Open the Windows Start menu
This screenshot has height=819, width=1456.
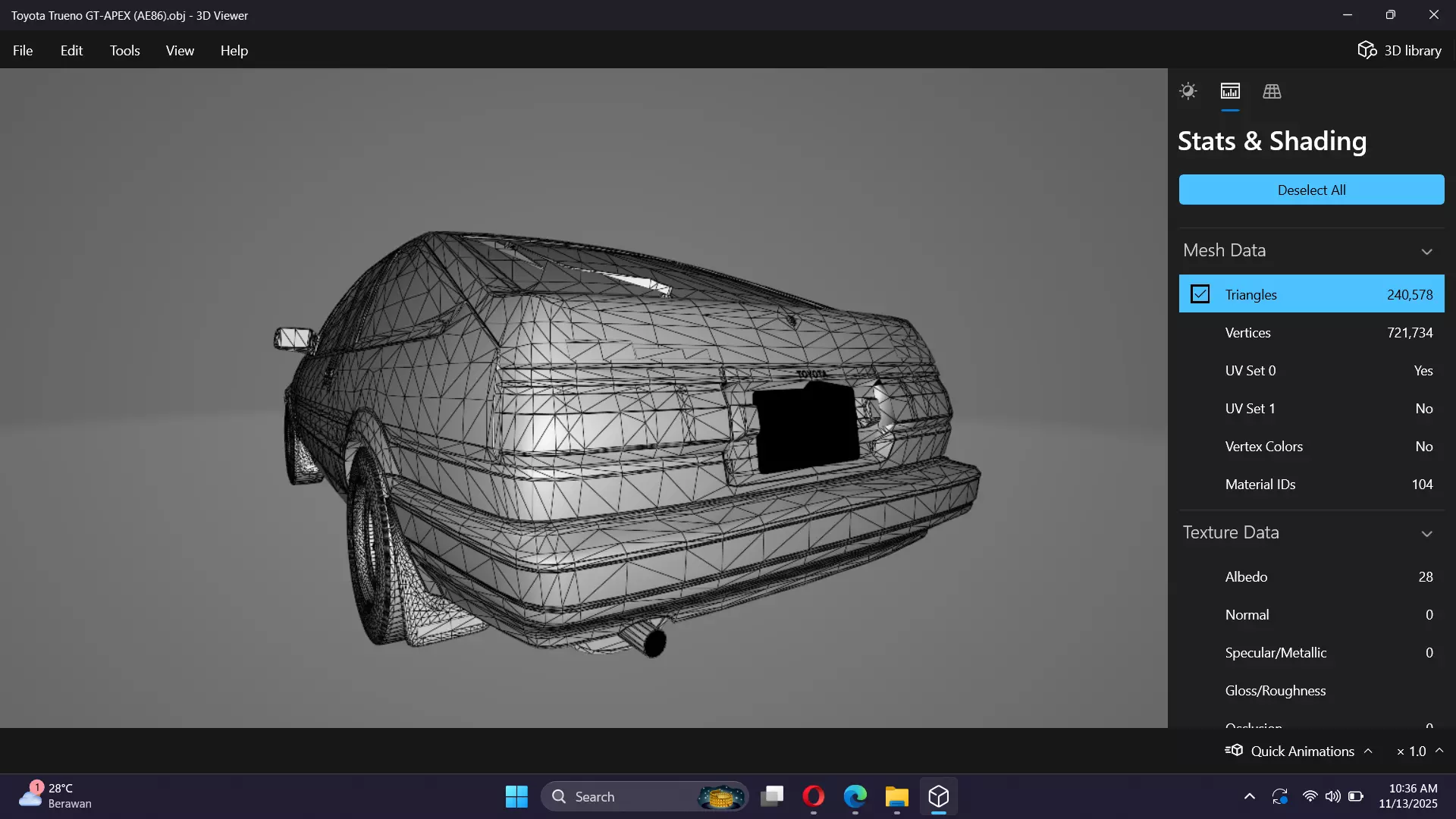click(x=516, y=796)
